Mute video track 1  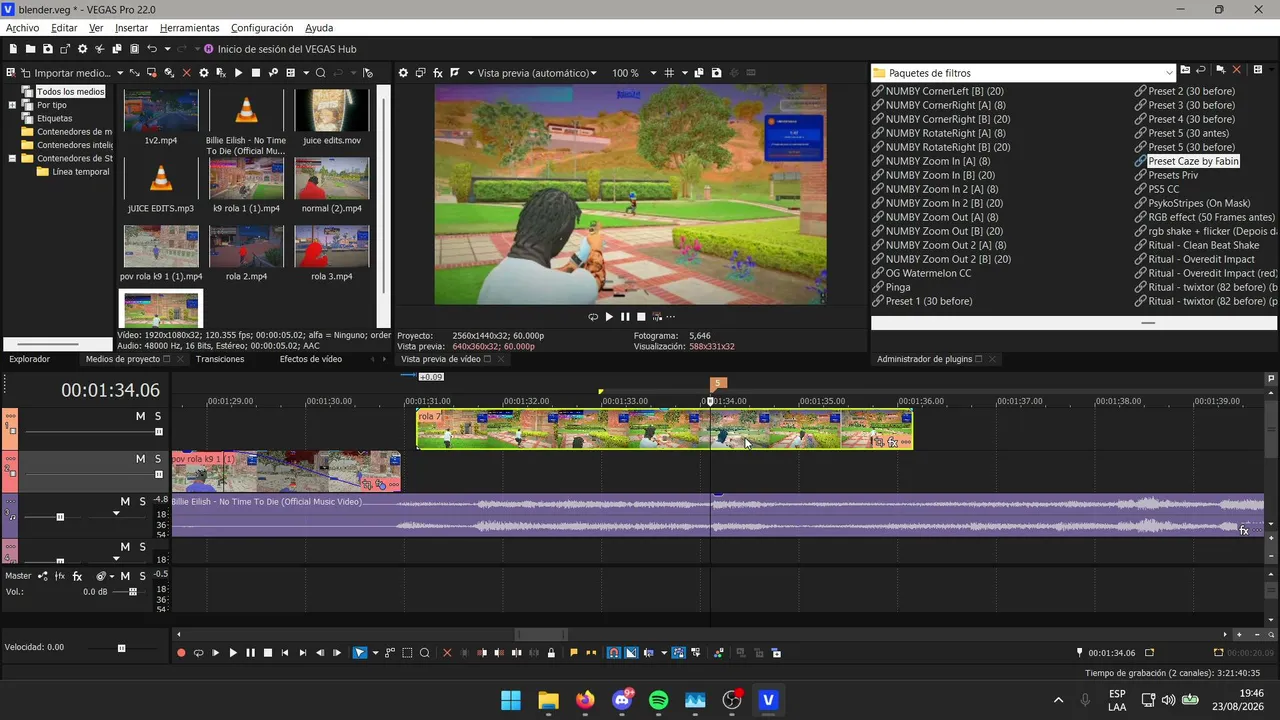point(141,416)
